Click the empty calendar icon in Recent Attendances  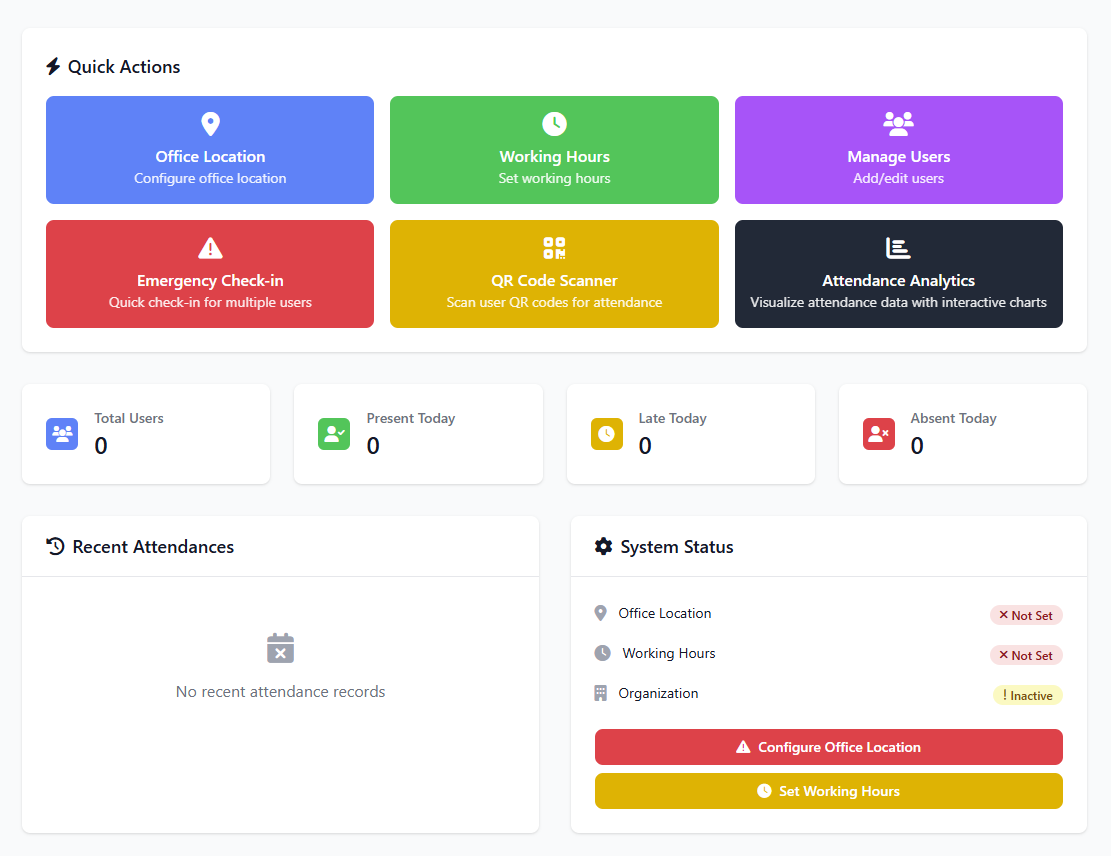[280, 647]
